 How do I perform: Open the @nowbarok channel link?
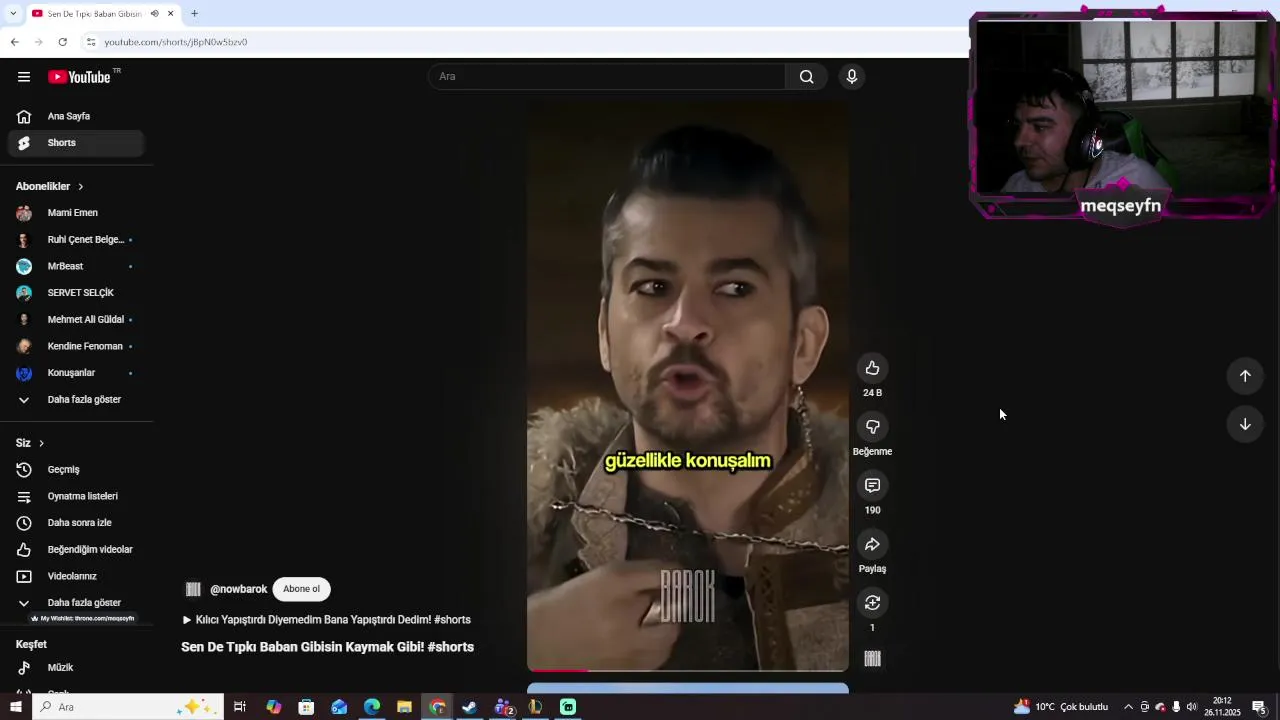[238, 589]
